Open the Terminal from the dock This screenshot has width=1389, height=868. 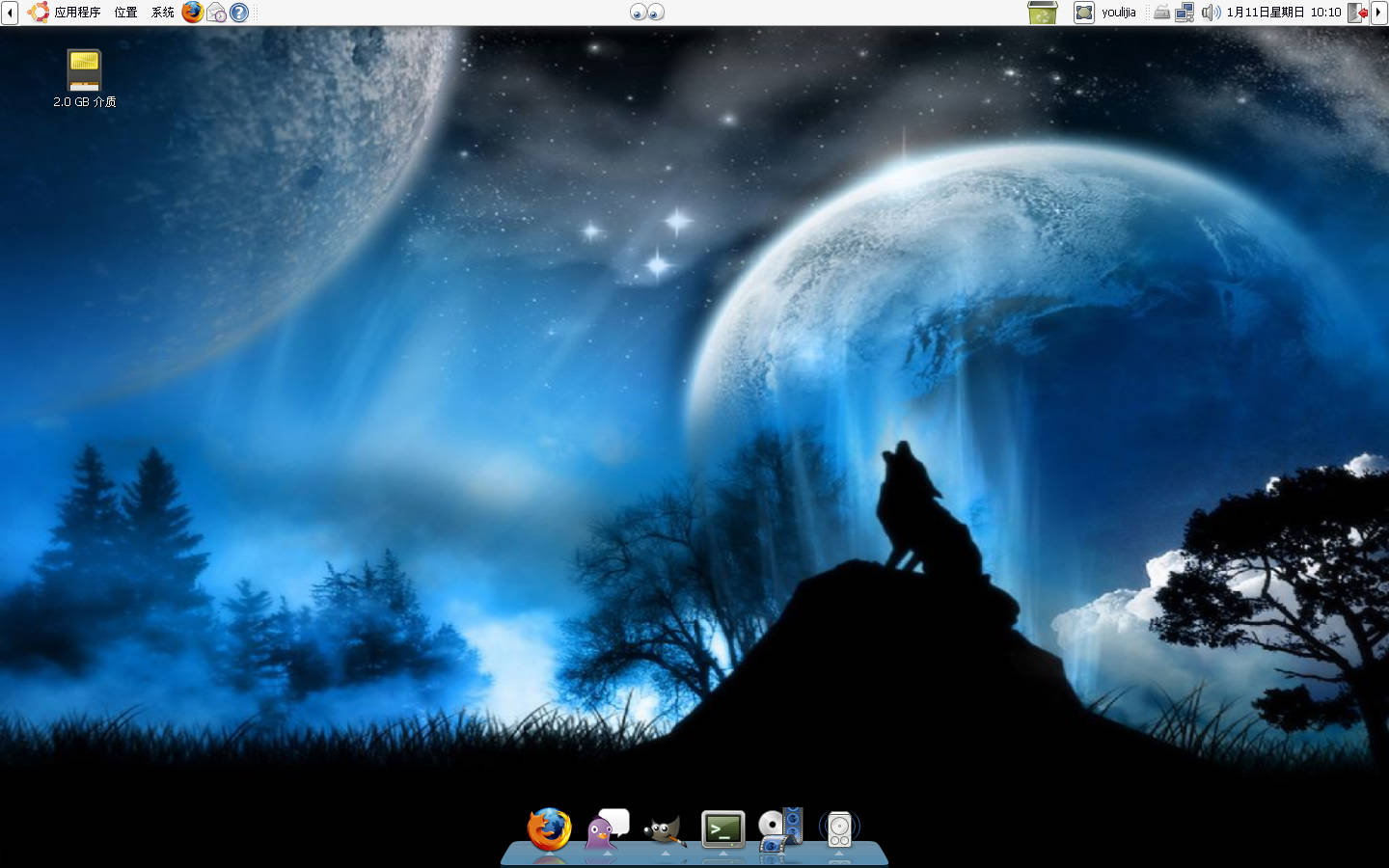722,829
